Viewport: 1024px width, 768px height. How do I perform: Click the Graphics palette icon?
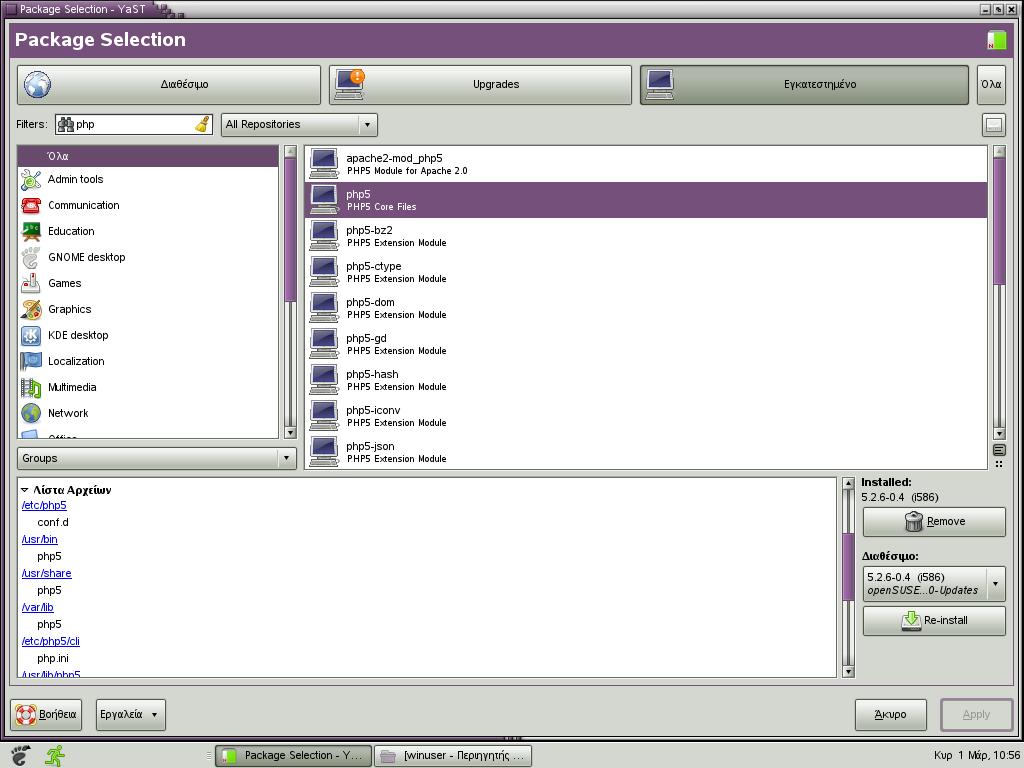31,310
